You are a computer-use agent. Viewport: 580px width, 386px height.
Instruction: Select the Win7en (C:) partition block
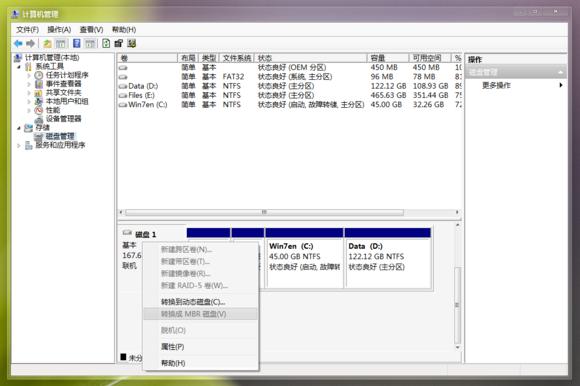click(x=304, y=258)
